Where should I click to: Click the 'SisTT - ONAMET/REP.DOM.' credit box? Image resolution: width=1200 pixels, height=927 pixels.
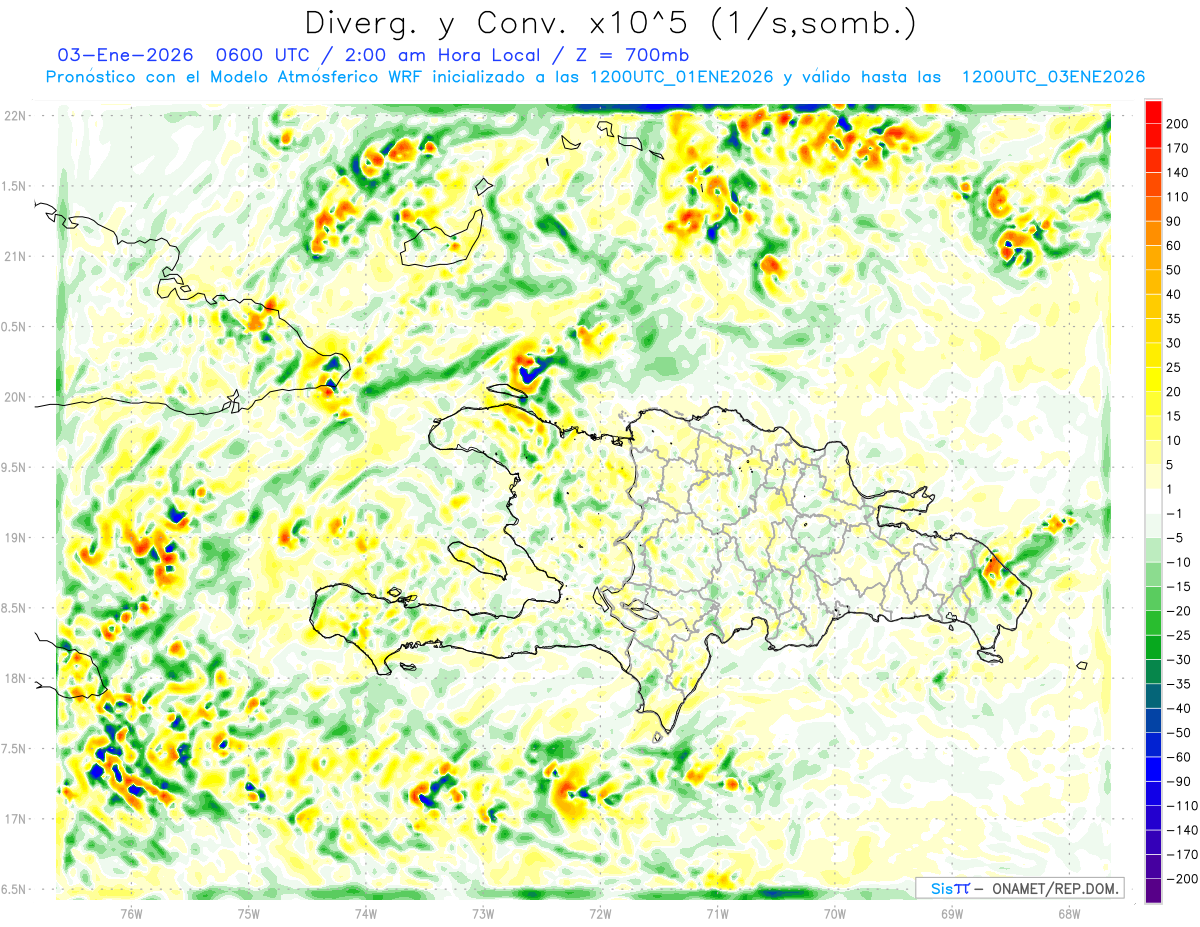(x=1020, y=888)
